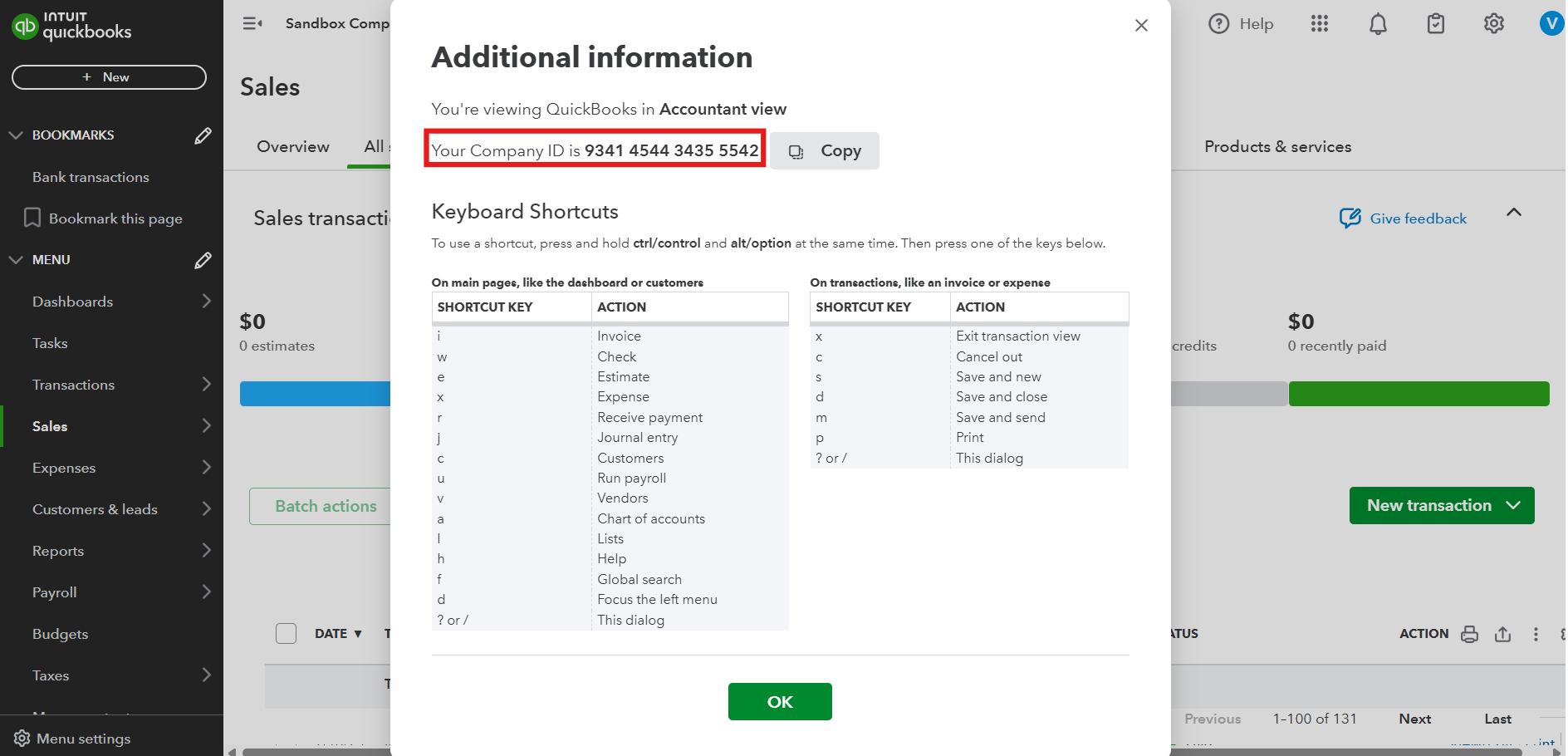
Task: Print the sales transactions list
Action: pyautogui.click(x=1469, y=634)
